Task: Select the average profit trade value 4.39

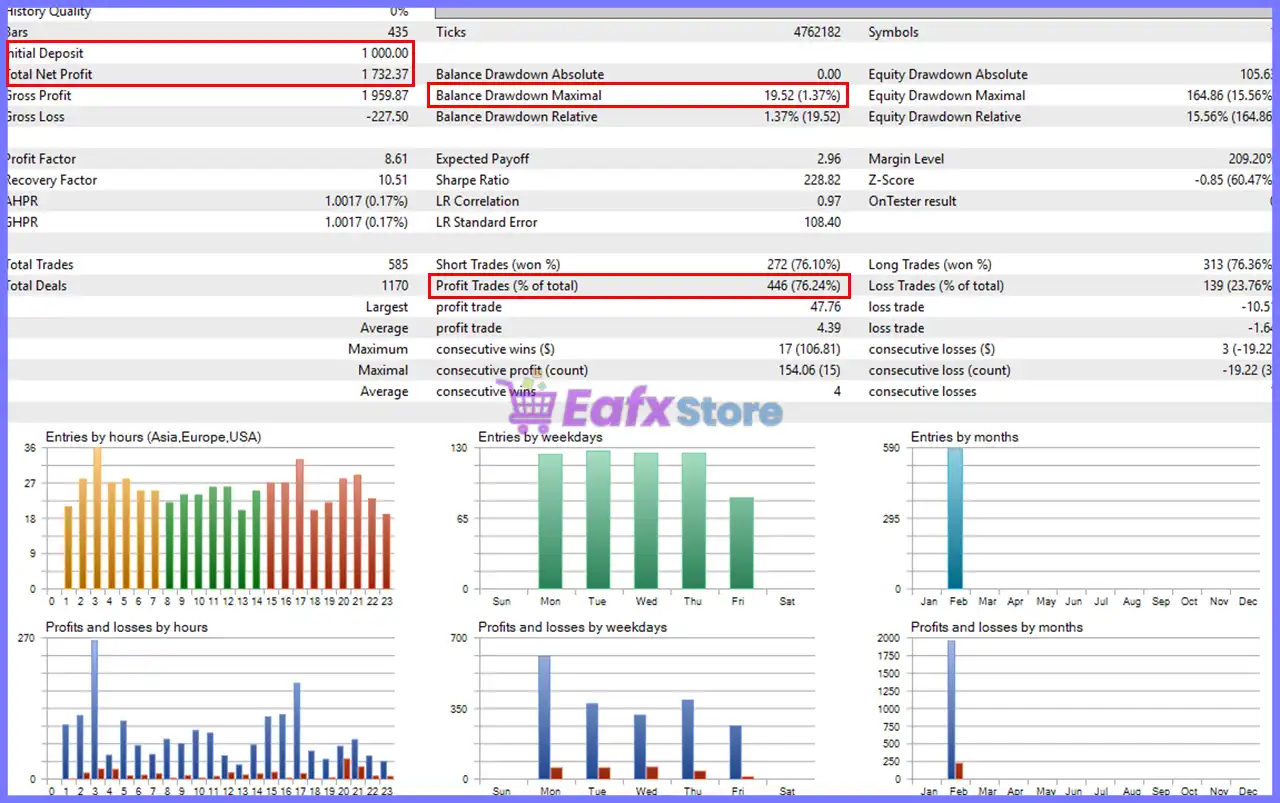Action: (x=829, y=328)
